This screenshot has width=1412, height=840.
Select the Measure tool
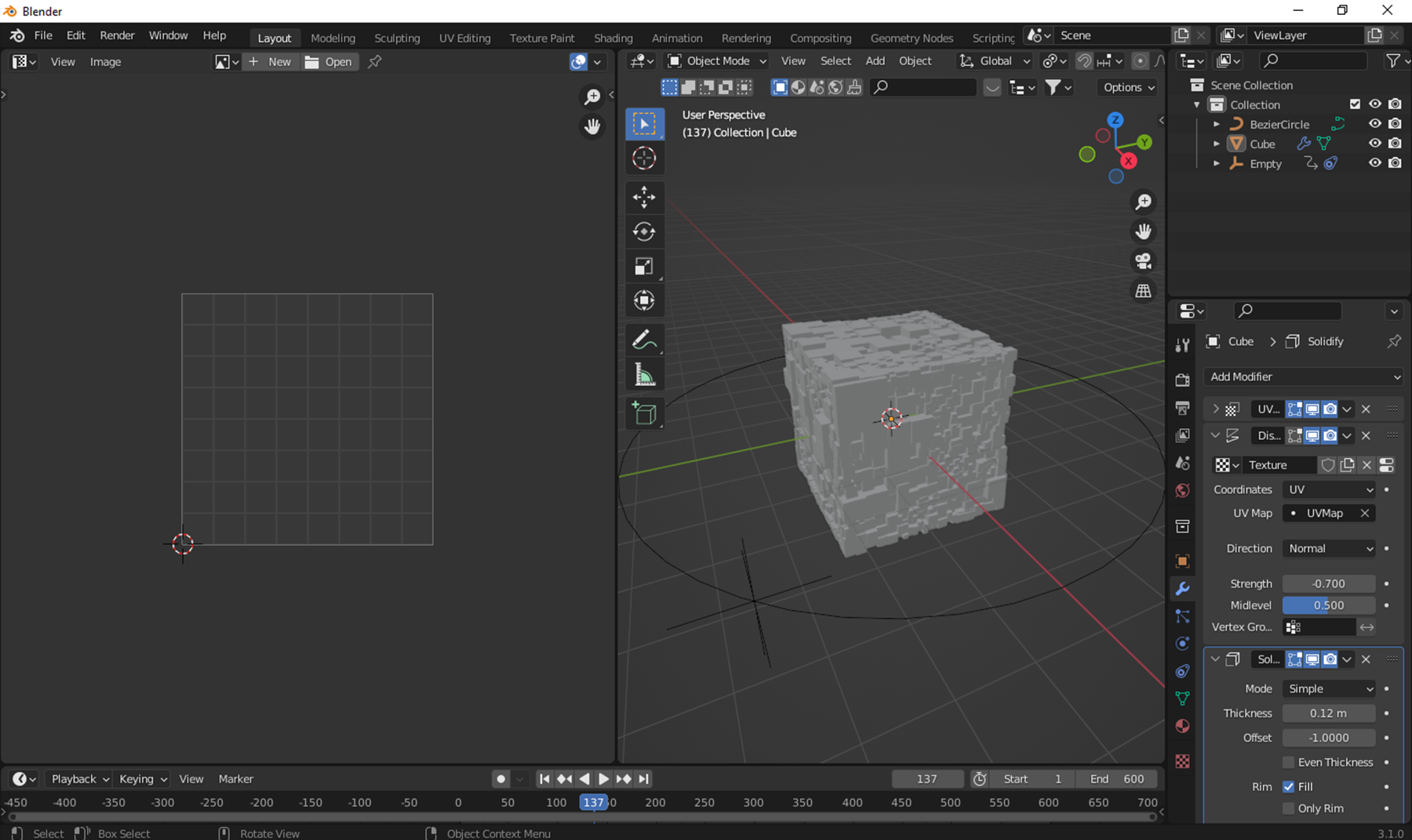click(644, 374)
